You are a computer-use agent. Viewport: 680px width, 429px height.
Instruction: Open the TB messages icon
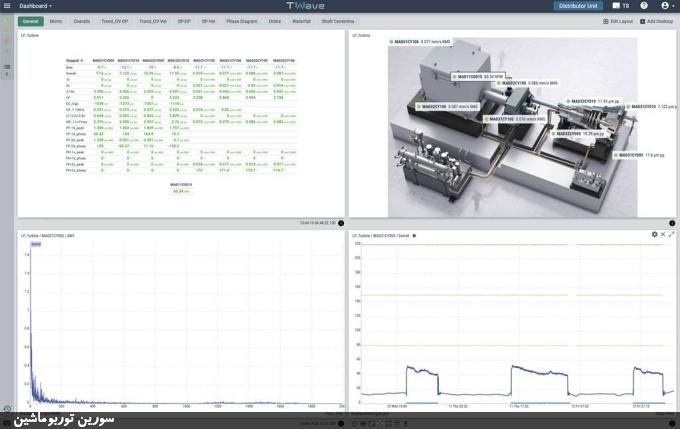(621, 6)
